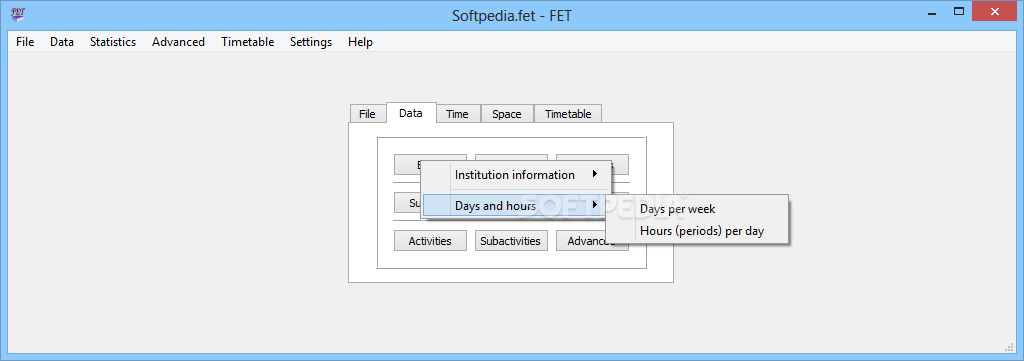This screenshot has height=361, width=1024.
Task: Open the Statistics menu
Action: [x=113, y=42]
